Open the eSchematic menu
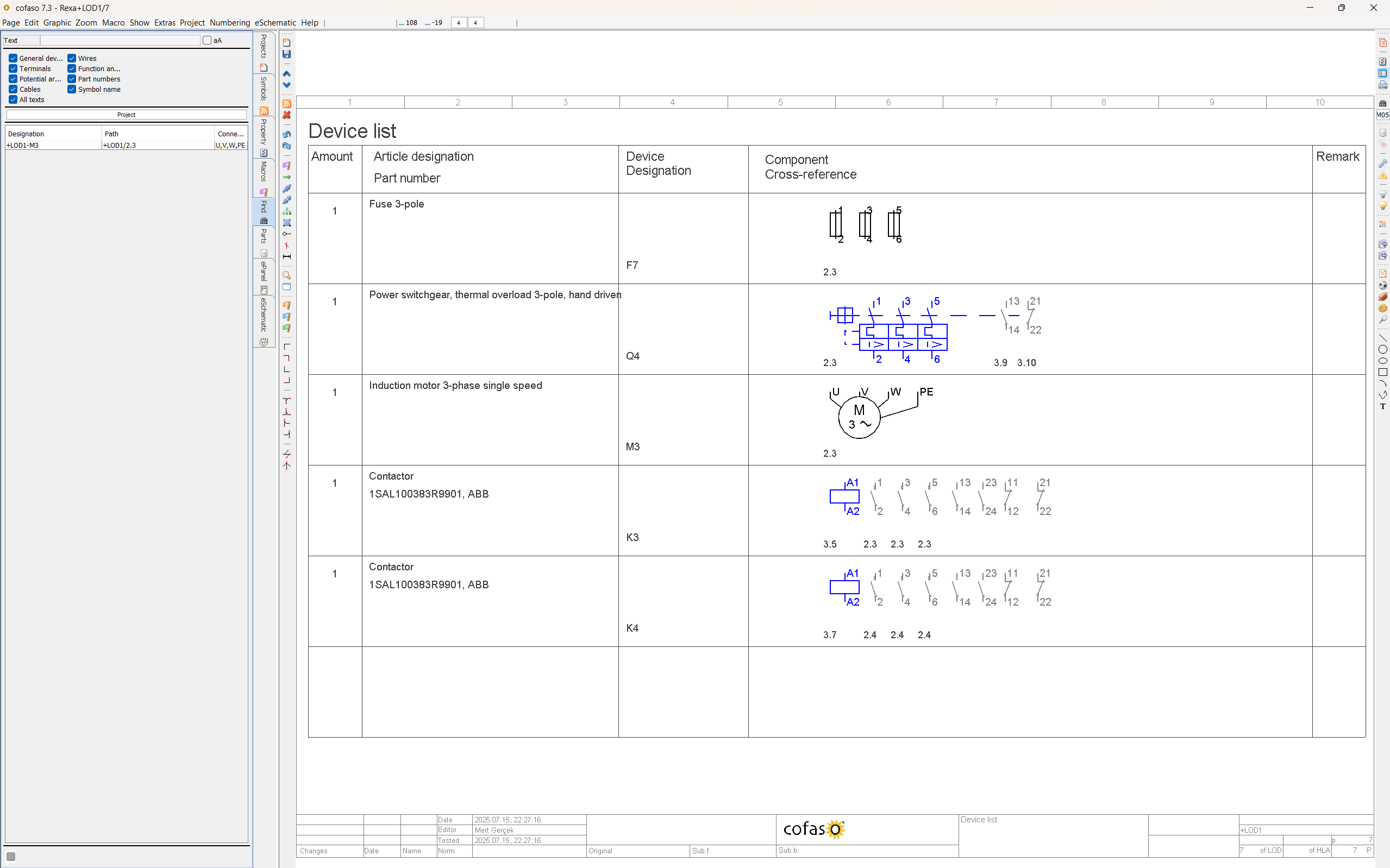The width and height of the screenshot is (1390, 868). (x=275, y=22)
